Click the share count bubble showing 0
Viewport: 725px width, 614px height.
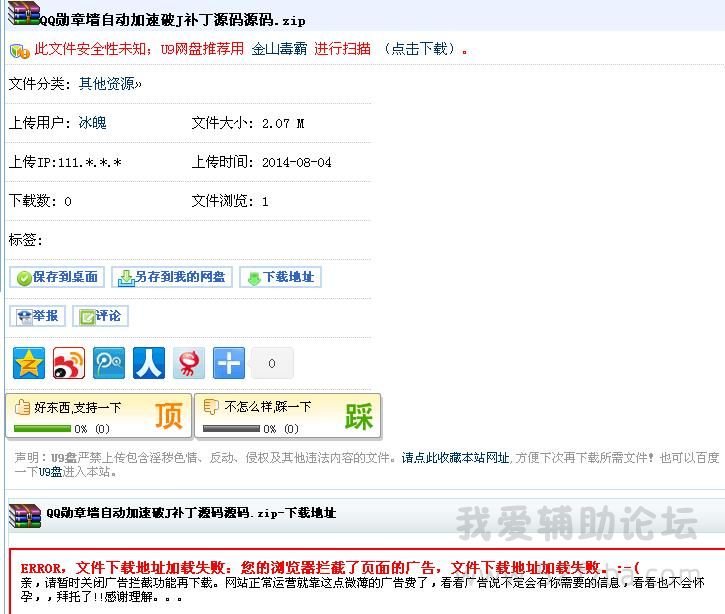[x=272, y=363]
